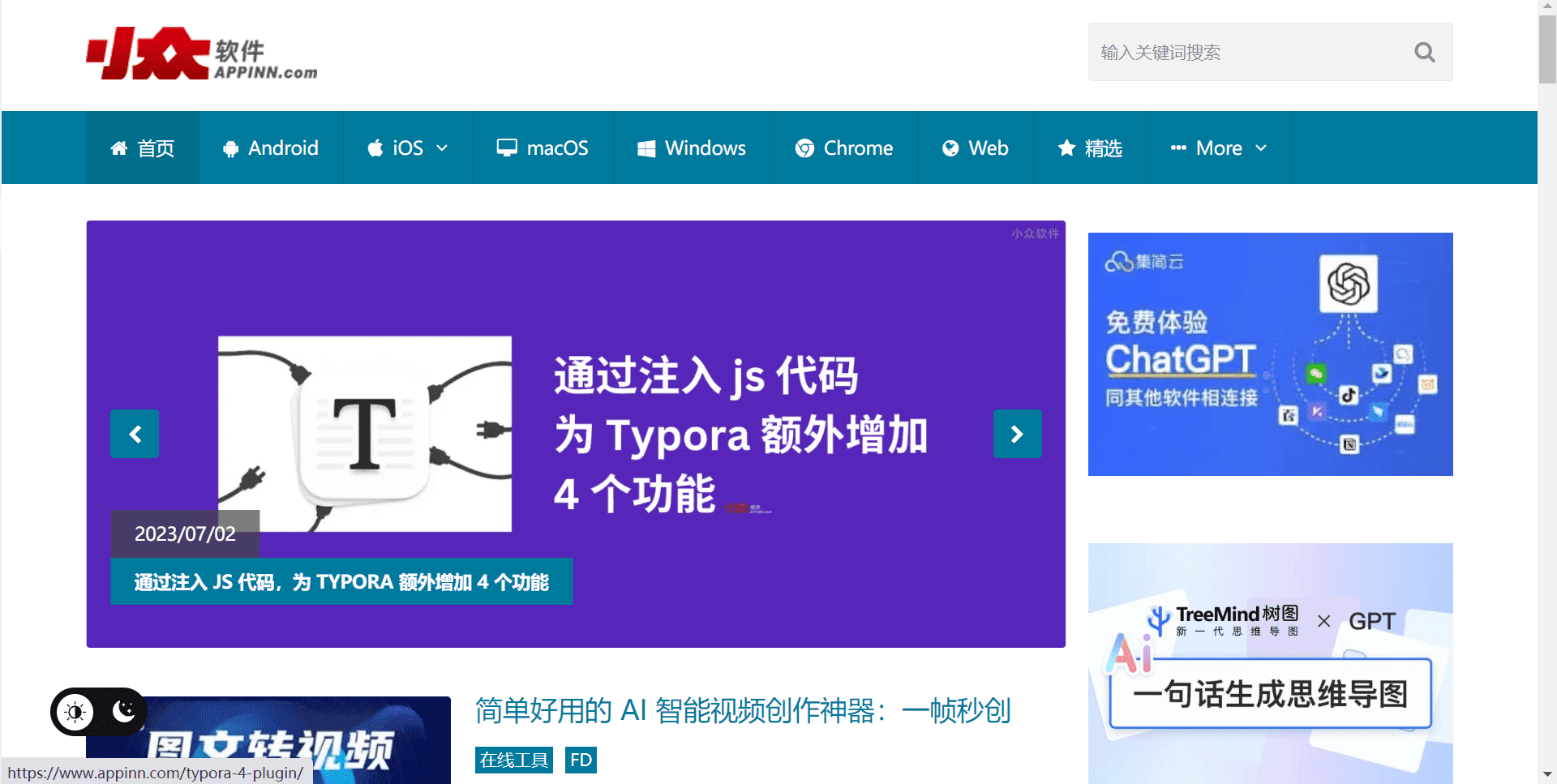The image size is (1557, 784).
Task: Open the Android category
Action: point(271,148)
